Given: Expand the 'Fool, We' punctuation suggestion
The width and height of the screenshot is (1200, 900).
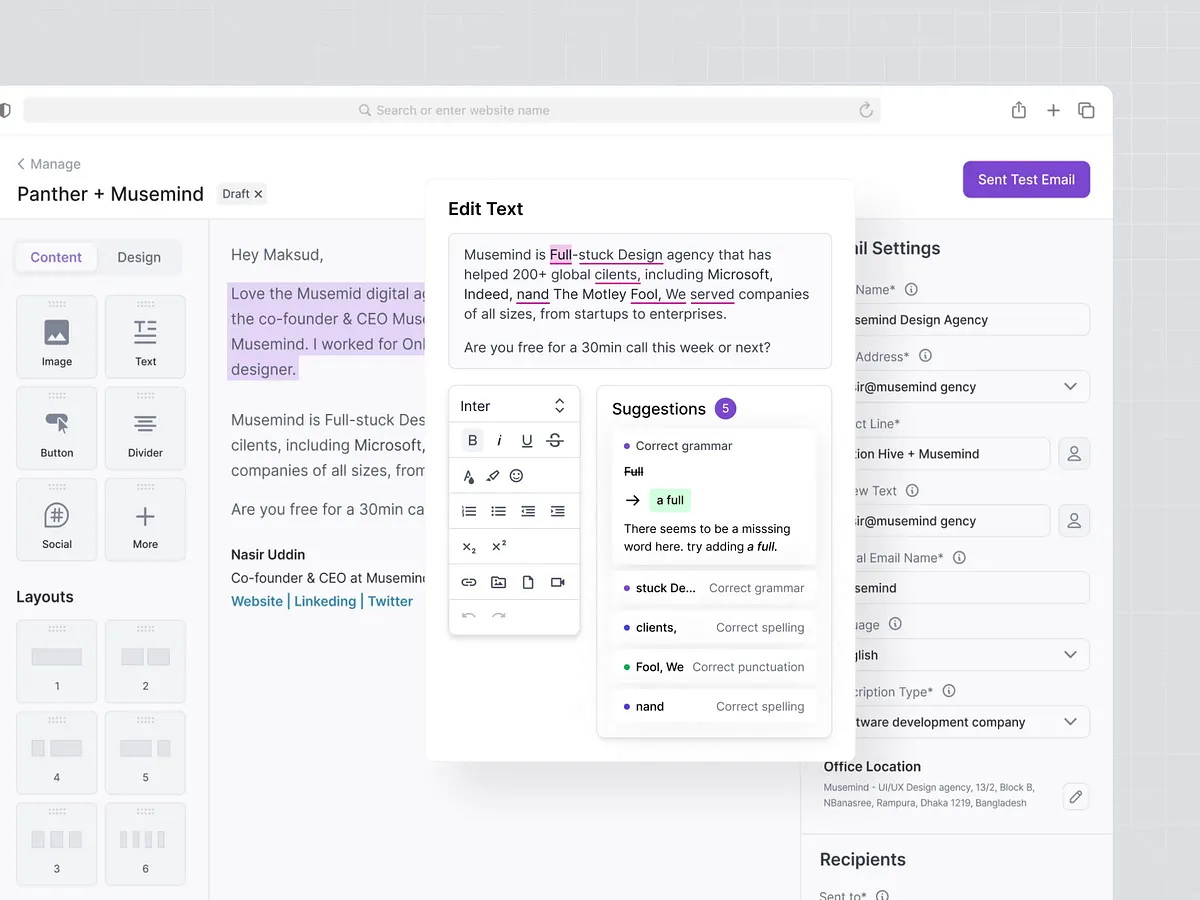Looking at the screenshot, I should click(714, 667).
